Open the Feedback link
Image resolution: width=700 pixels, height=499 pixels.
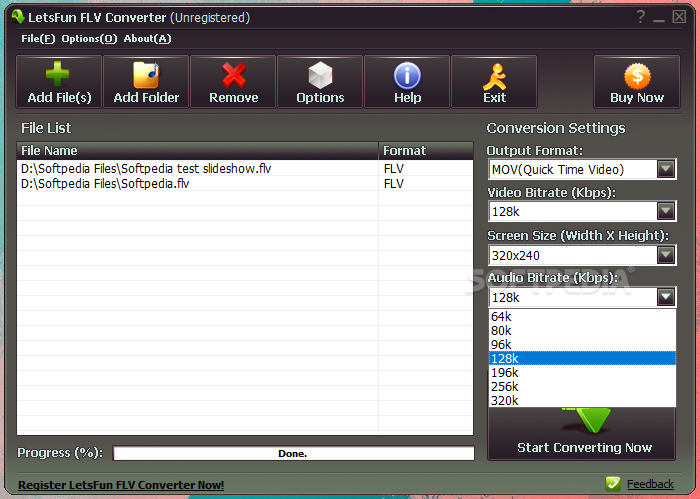[650, 484]
